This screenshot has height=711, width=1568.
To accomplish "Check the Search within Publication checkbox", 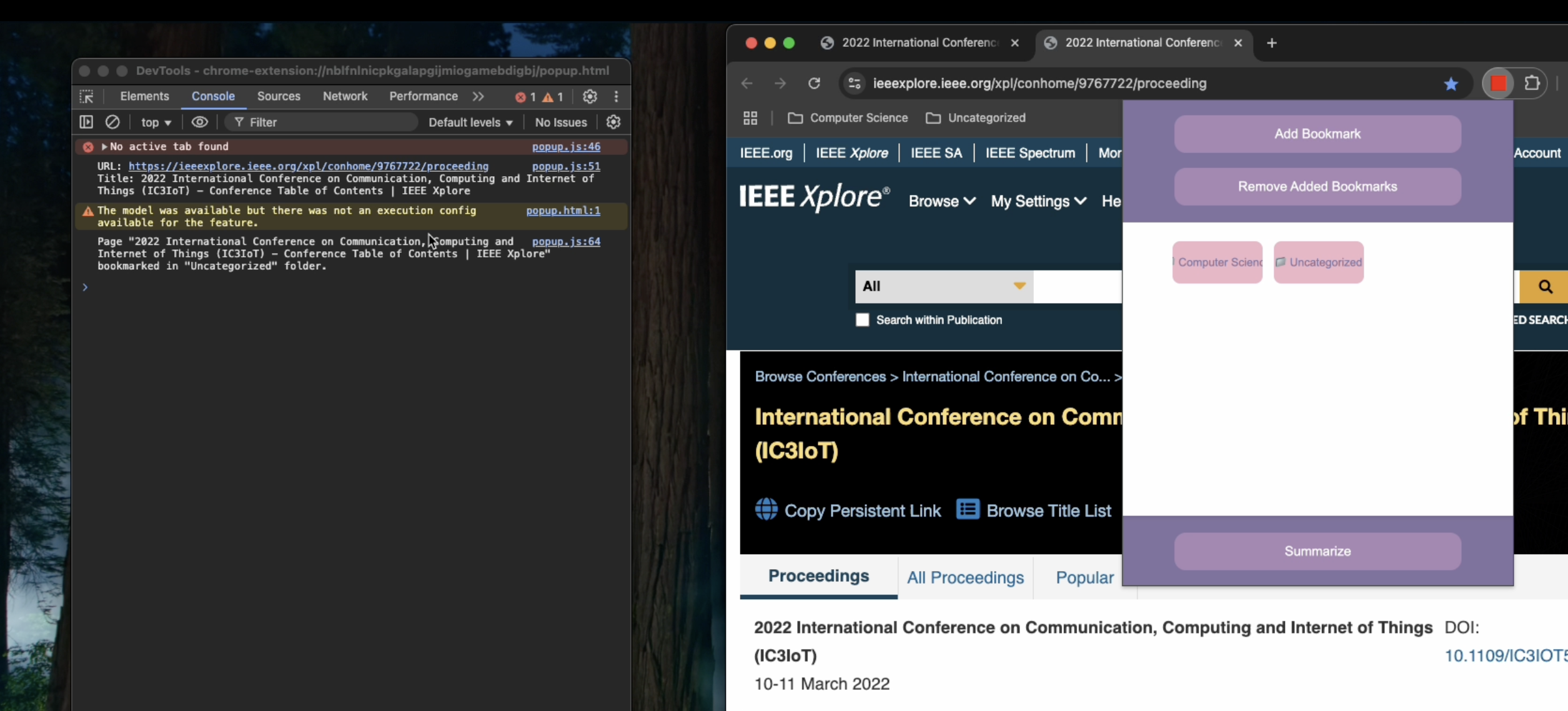I will [x=862, y=320].
